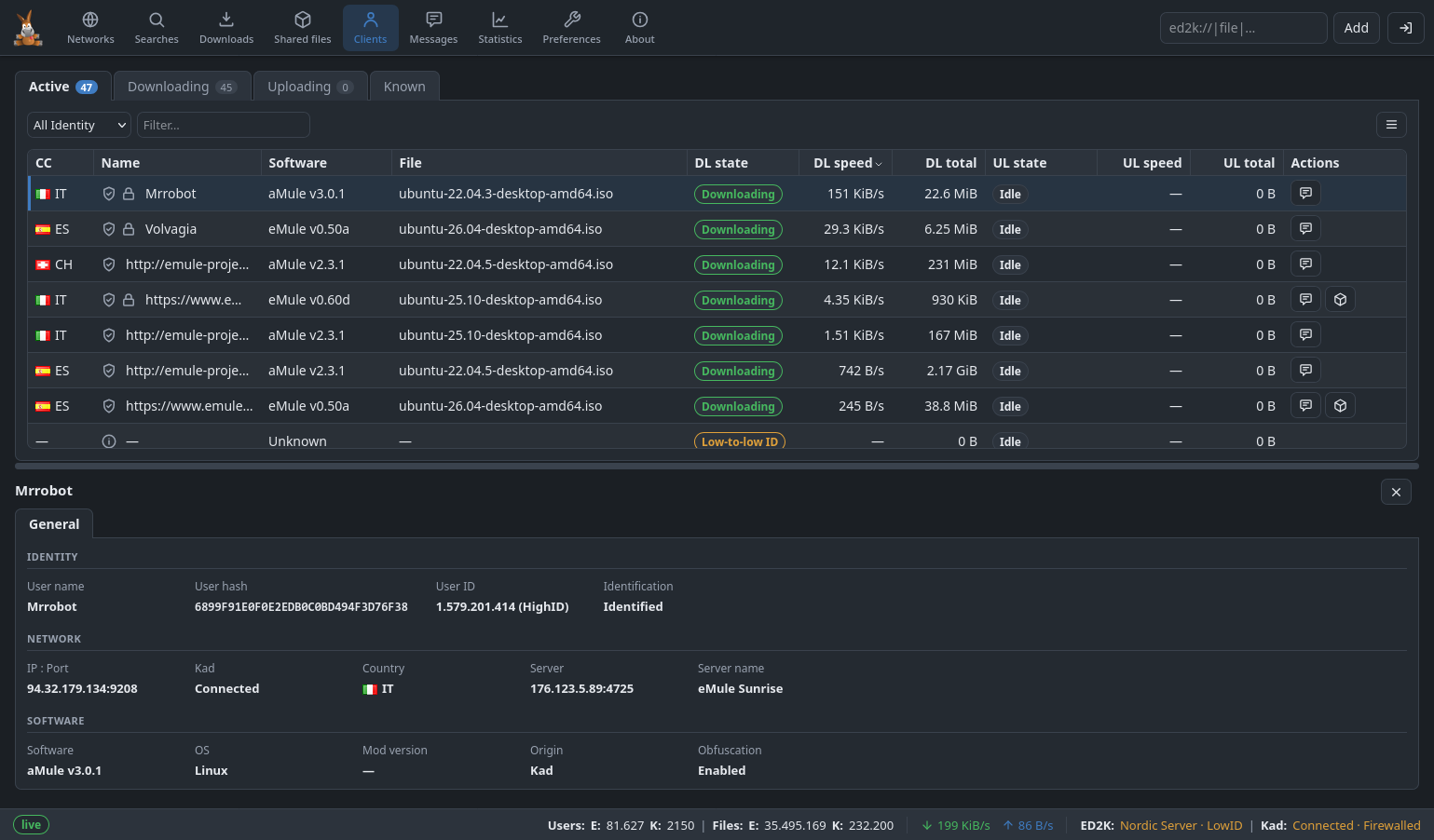The height and width of the screenshot is (840, 1434).
Task: Click the horizontal splitter scrollbar
Action: 717,466
